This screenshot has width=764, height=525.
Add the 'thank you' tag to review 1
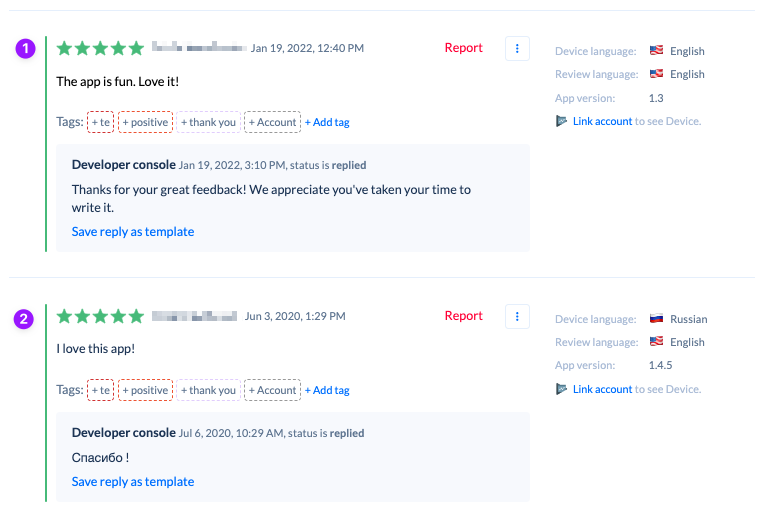pyautogui.click(x=208, y=122)
